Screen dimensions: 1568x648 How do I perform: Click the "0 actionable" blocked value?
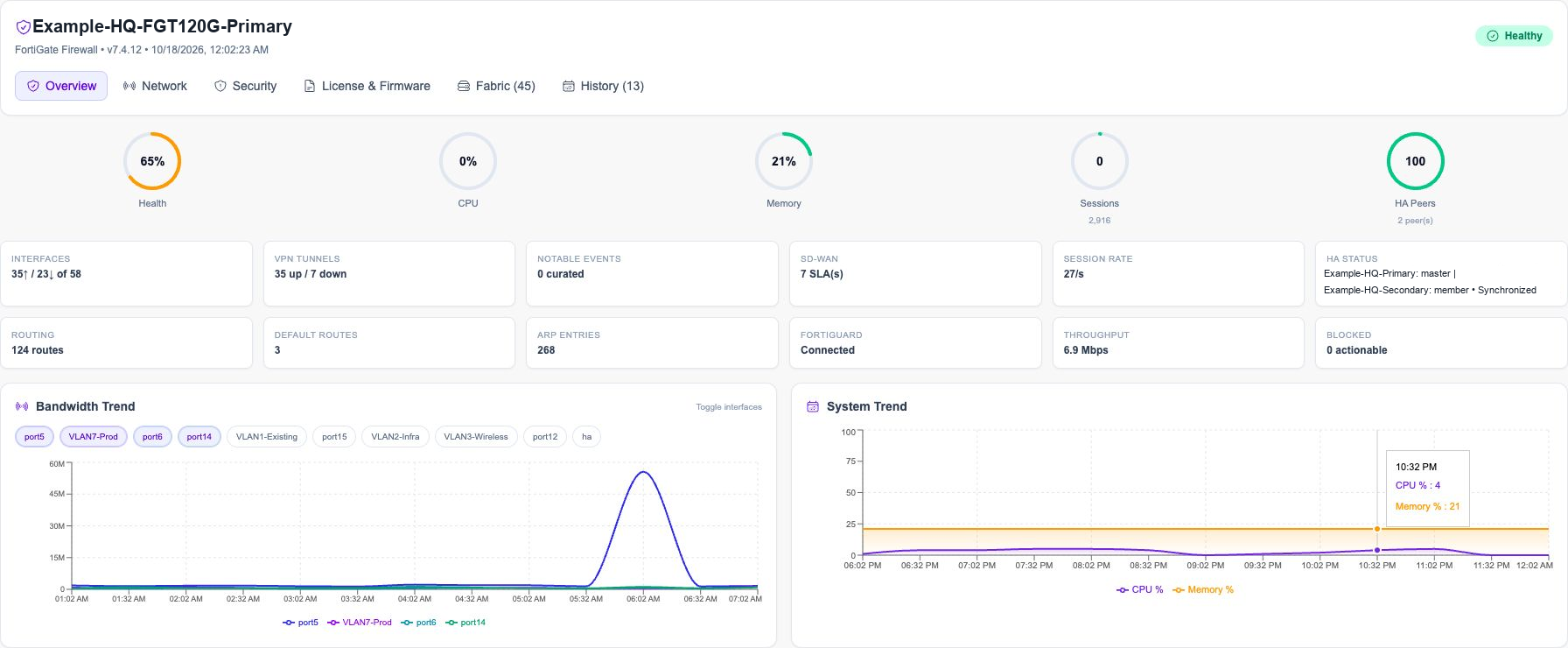(x=1357, y=350)
